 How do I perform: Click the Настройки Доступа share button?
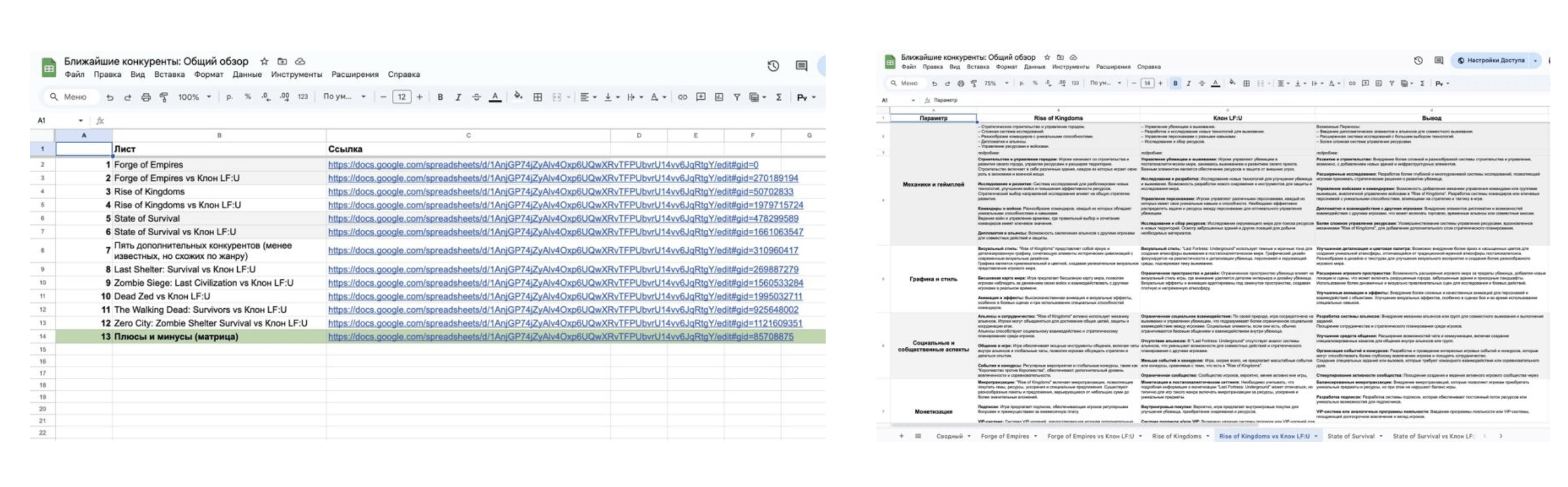[x=1491, y=60]
